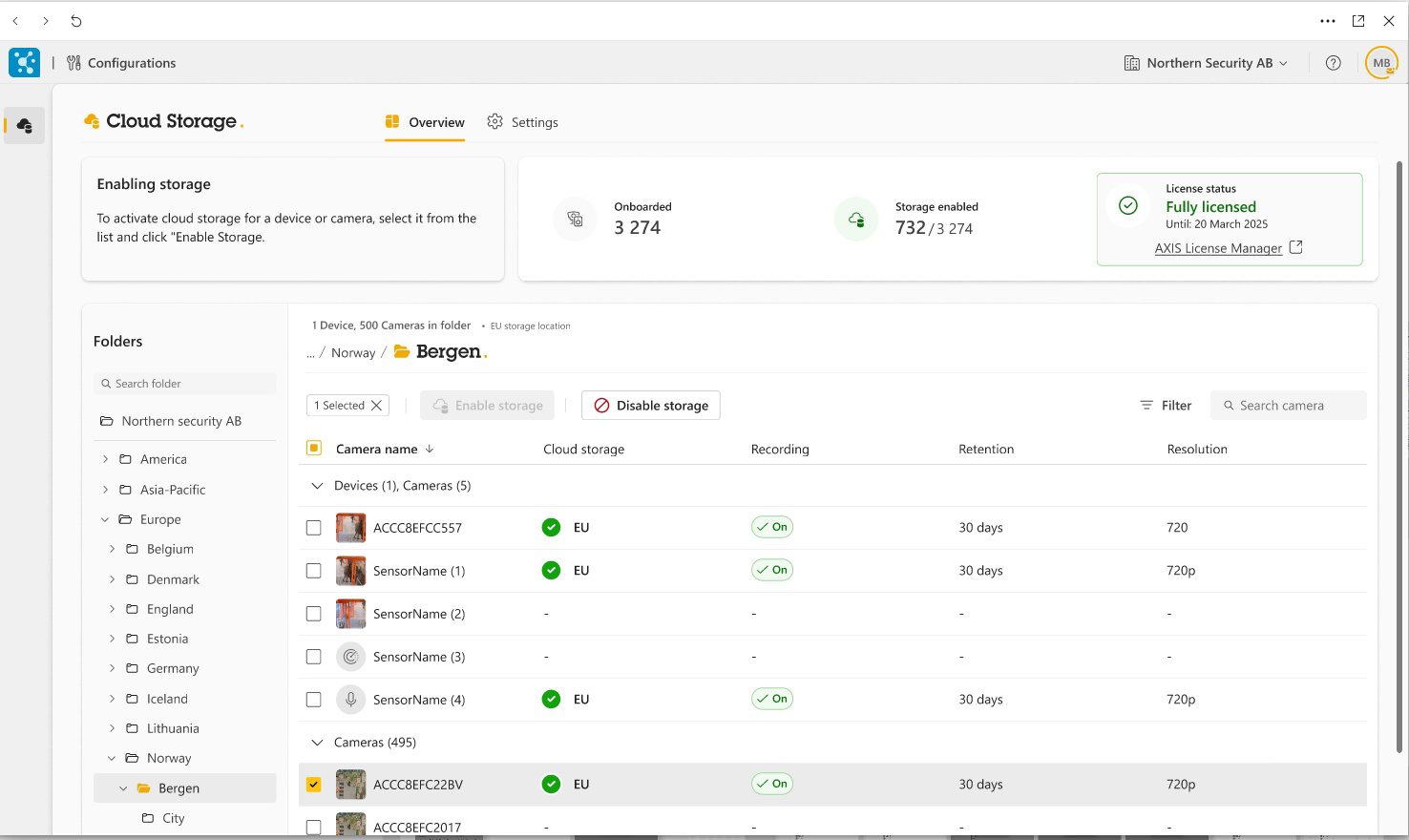Click the help question mark icon
1409x840 pixels.
(x=1334, y=63)
